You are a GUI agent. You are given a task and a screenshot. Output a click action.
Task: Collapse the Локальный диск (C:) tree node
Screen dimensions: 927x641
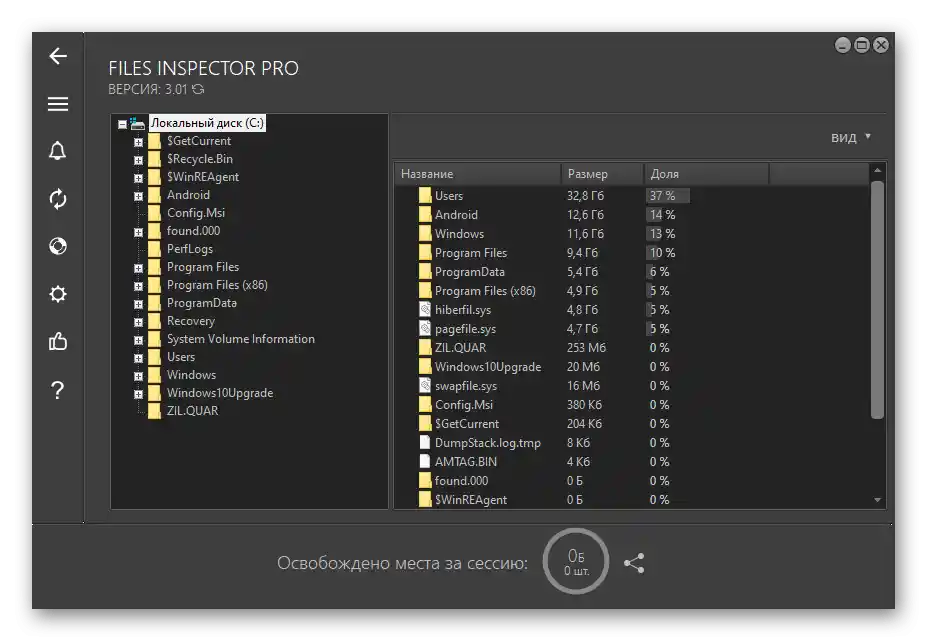122,124
